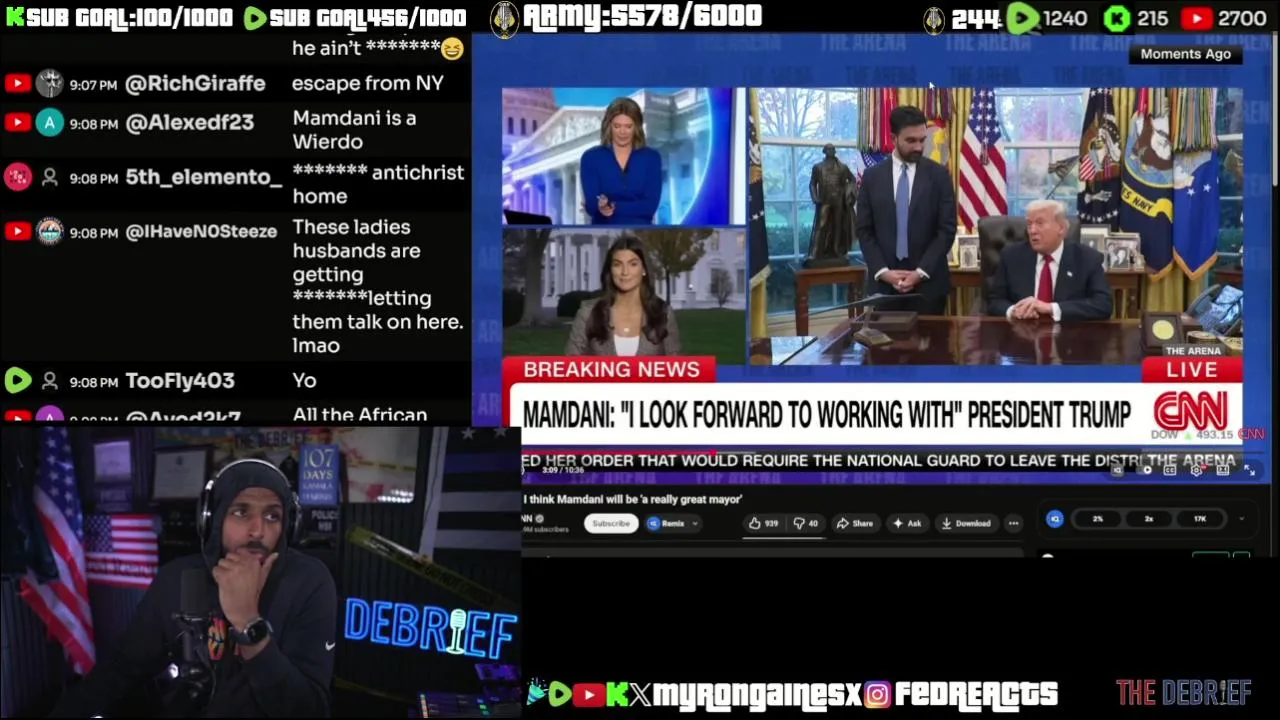The height and width of the screenshot is (720, 1280).
Task: Click the YouTube icon beside @IHaveN0Steeze
Action: pos(17,232)
